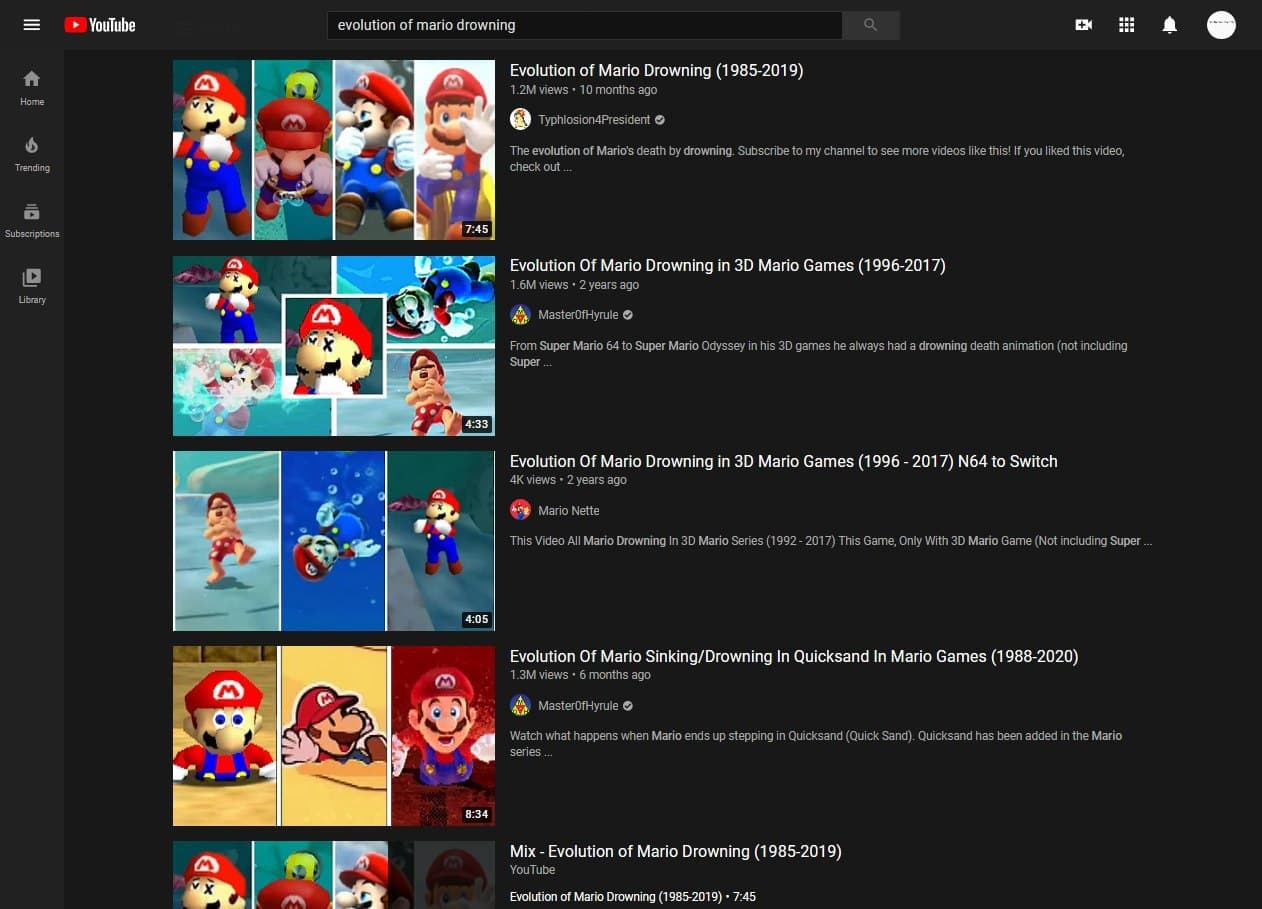Image resolution: width=1262 pixels, height=909 pixels.
Task: Click 'YouTube' label under the Mix title
Action: pos(532,870)
